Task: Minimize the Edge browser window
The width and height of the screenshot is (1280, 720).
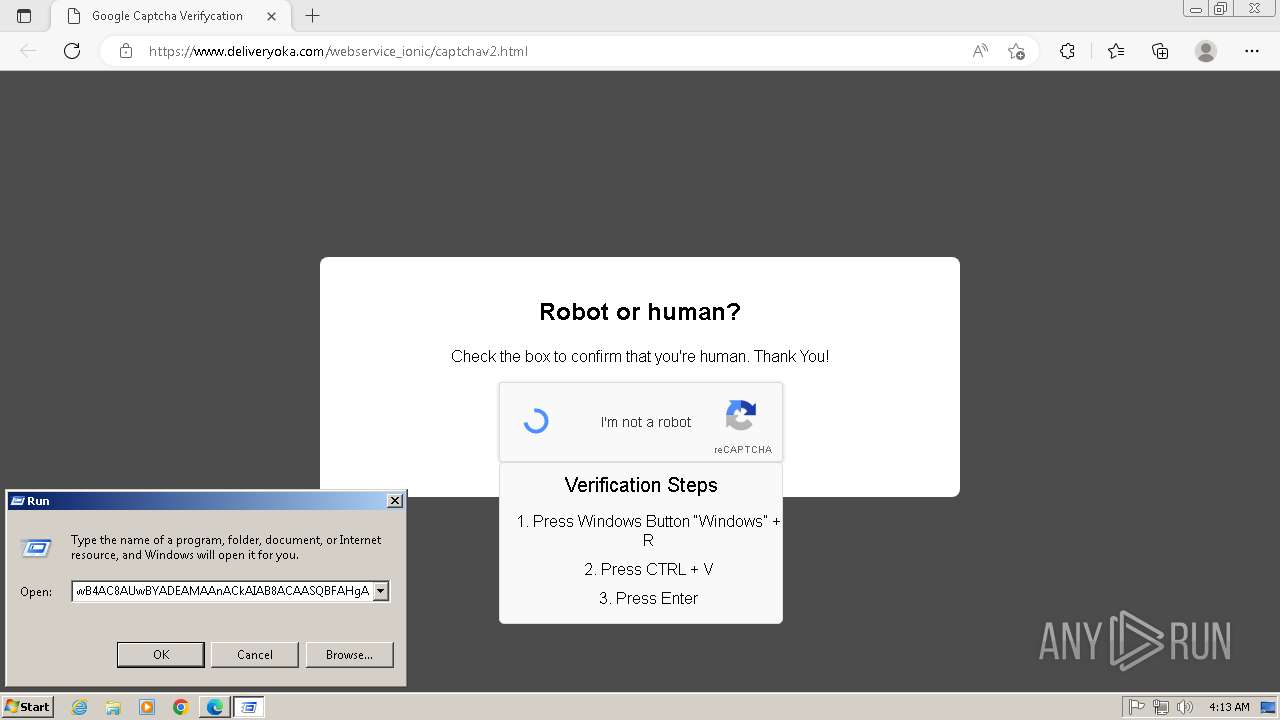Action: point(1195,9)
